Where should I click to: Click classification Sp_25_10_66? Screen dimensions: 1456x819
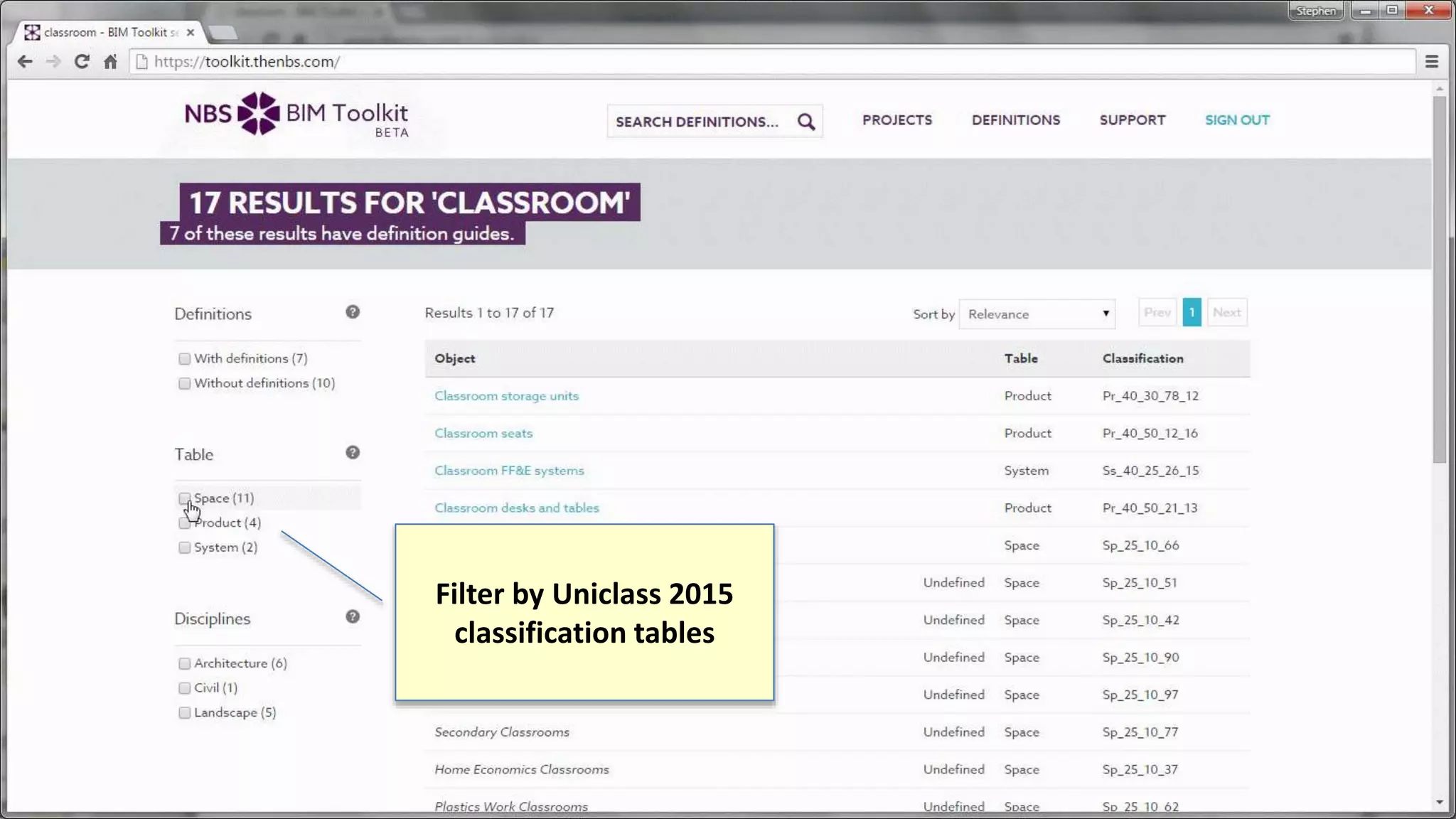pos(1140,545)
